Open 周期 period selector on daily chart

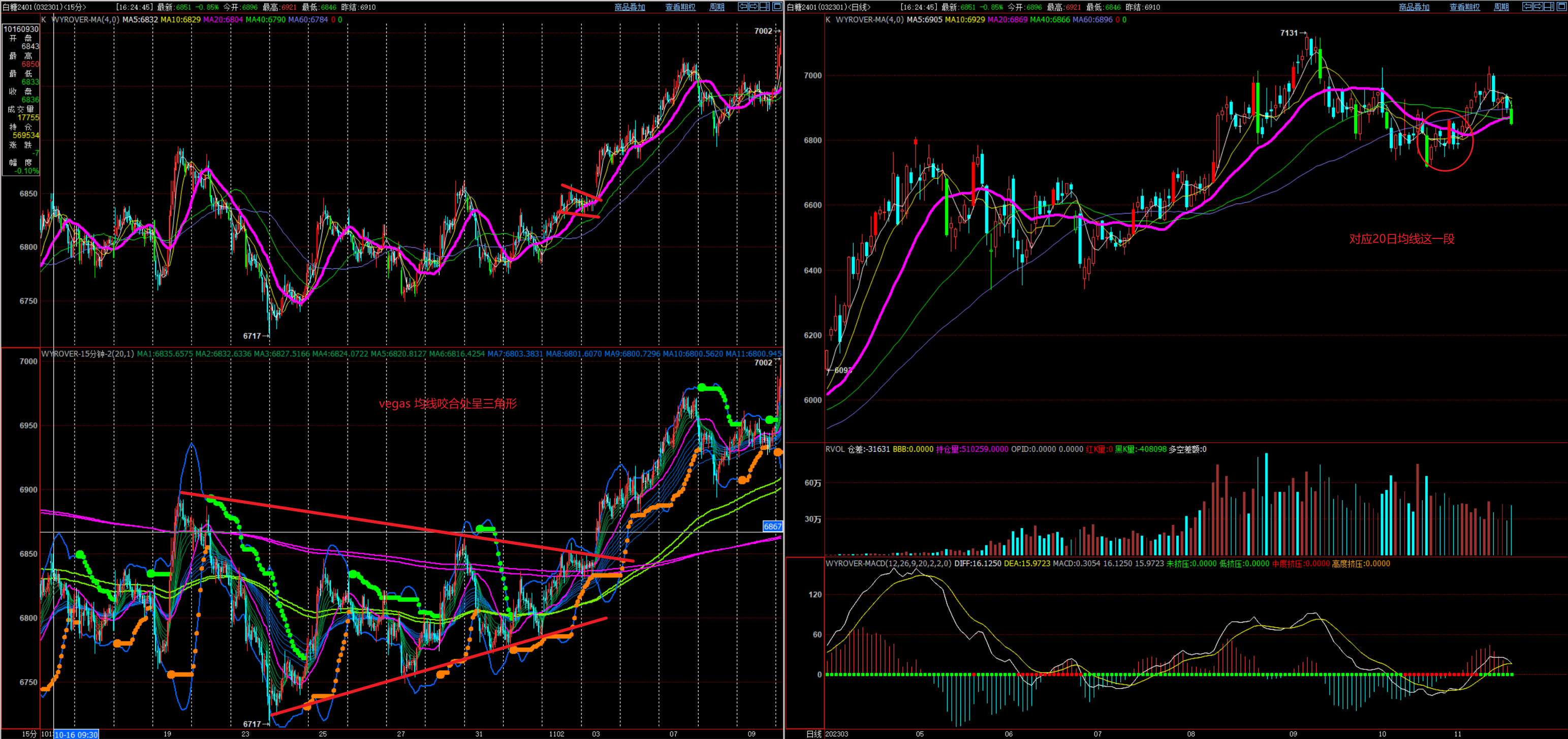tap(1501, 7)
